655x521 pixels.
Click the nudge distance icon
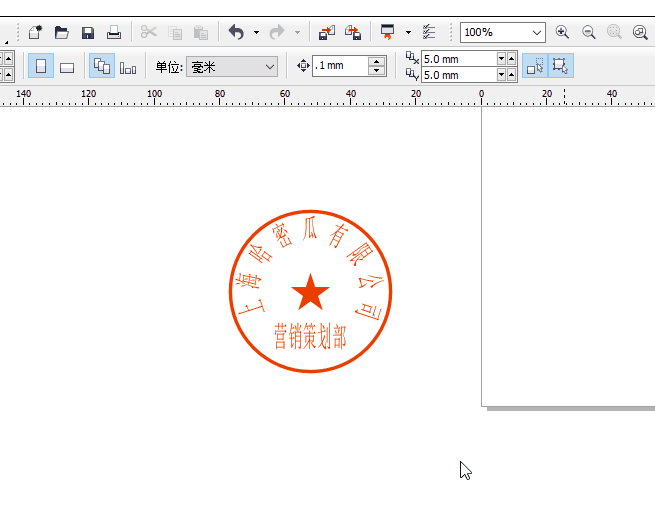point(303,66)
